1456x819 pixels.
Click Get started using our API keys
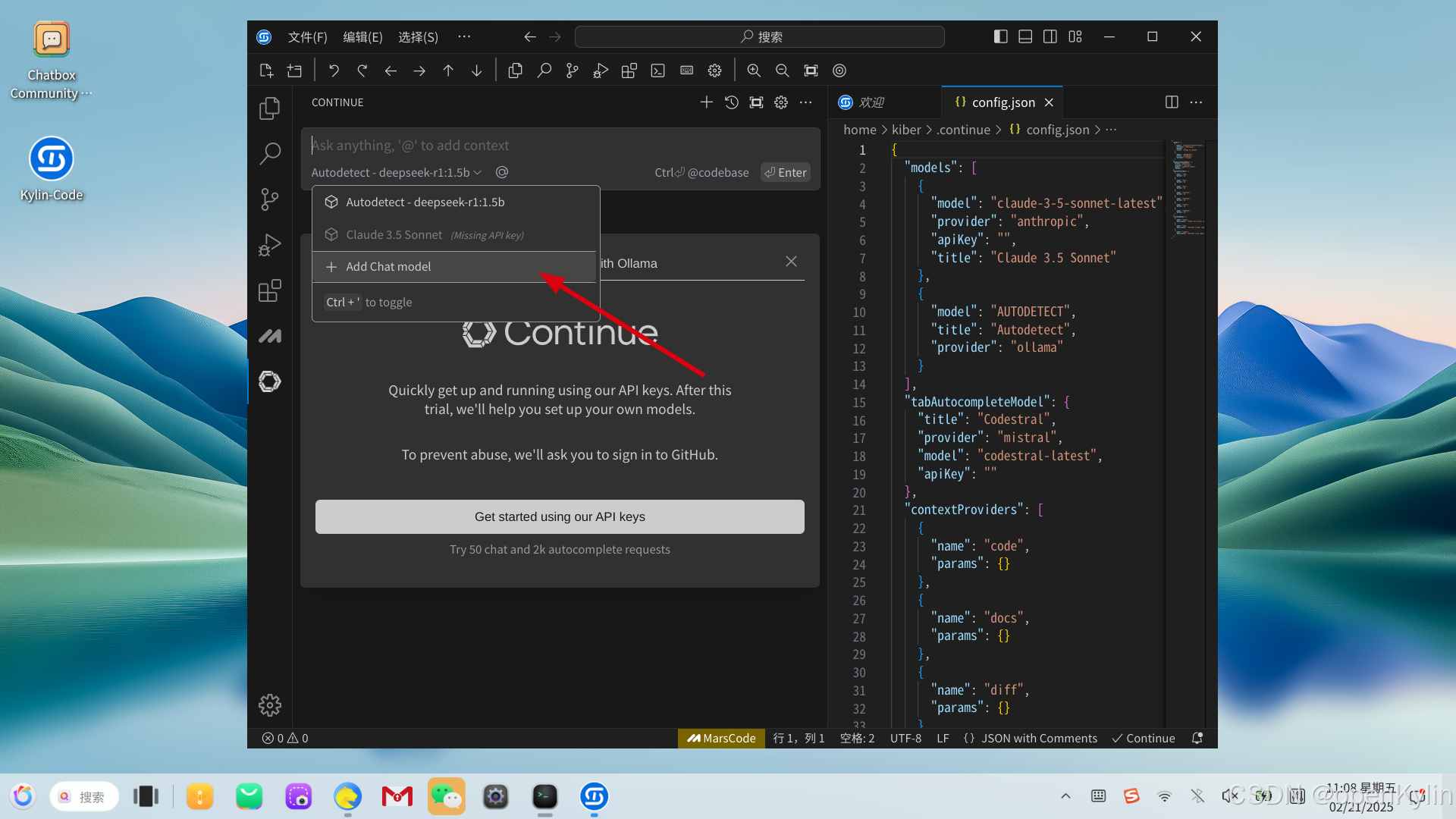[560, 516]
